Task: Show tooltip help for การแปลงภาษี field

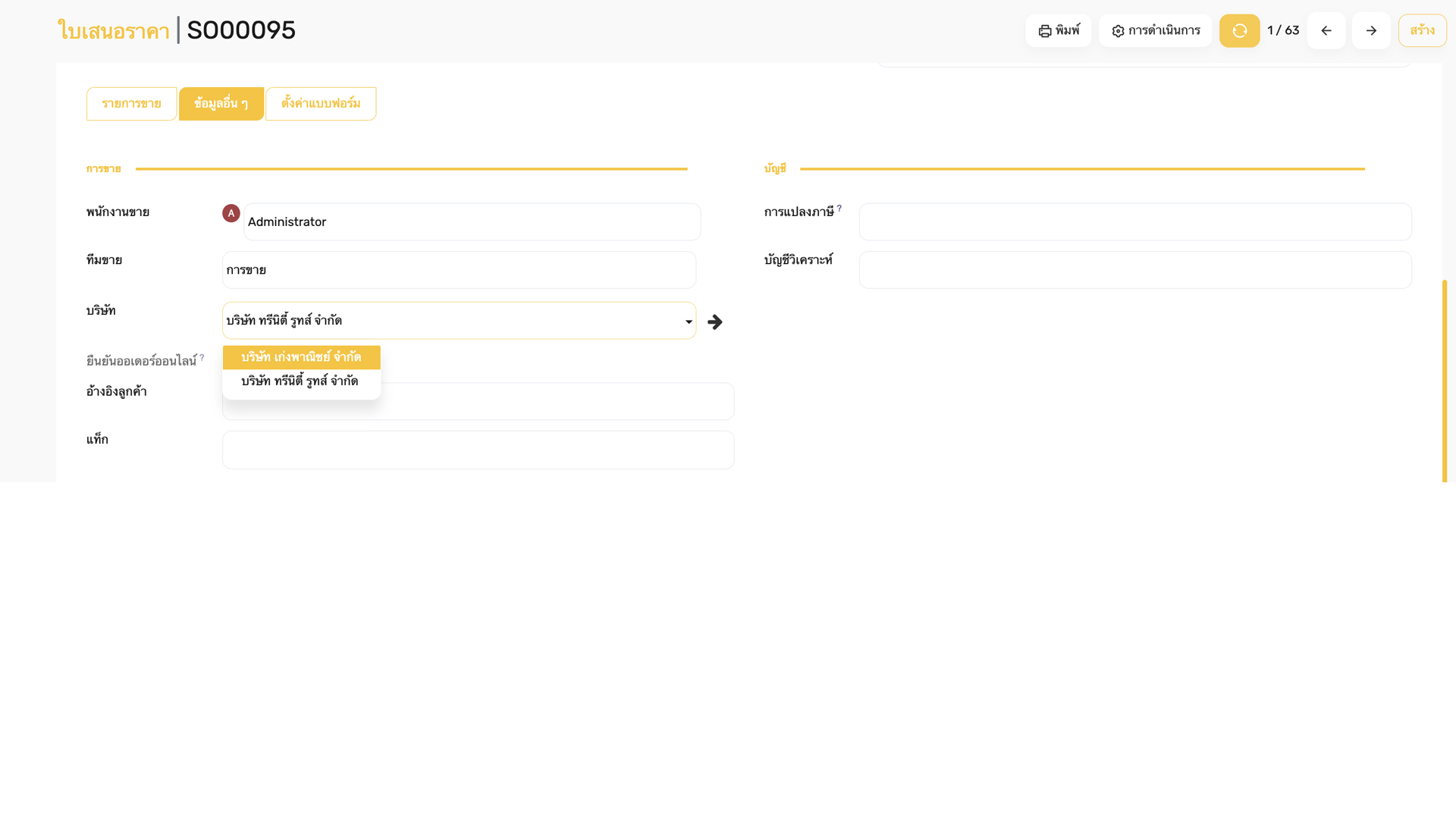Action: tap(842, 207)
